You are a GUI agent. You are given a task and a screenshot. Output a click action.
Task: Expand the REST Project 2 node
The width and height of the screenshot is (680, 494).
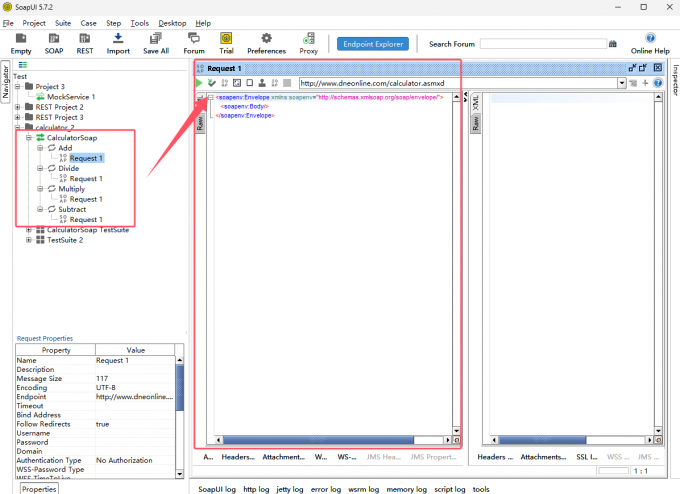pos(18,107)
